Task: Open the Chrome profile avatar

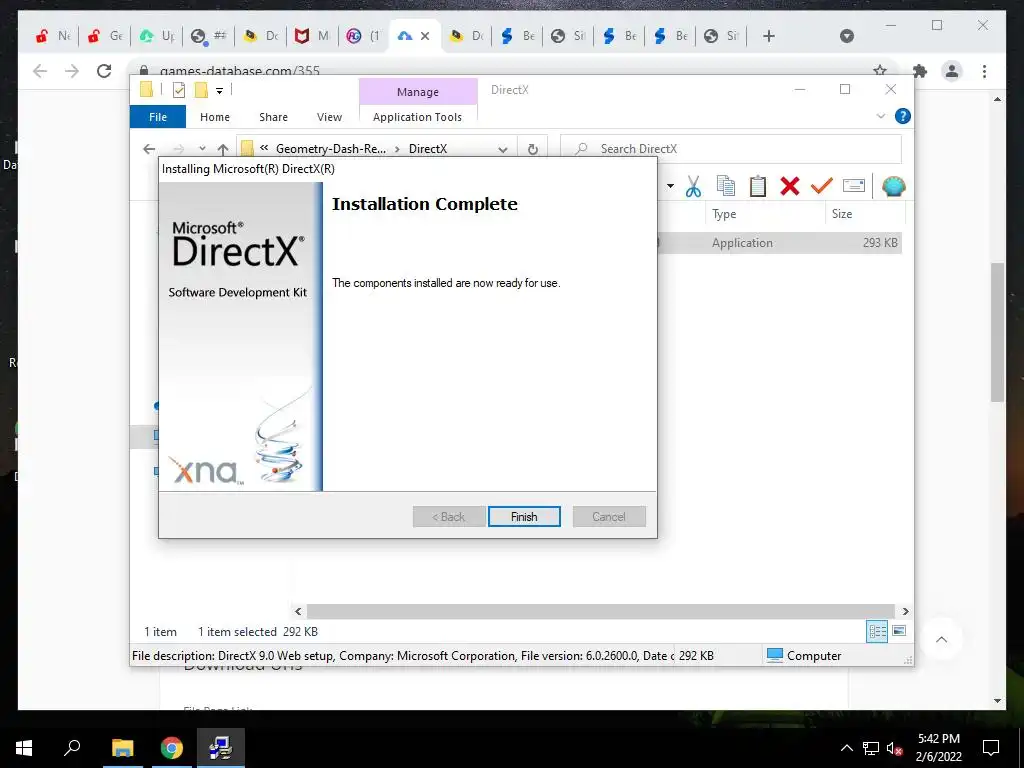Action: [x=952, y=71]
